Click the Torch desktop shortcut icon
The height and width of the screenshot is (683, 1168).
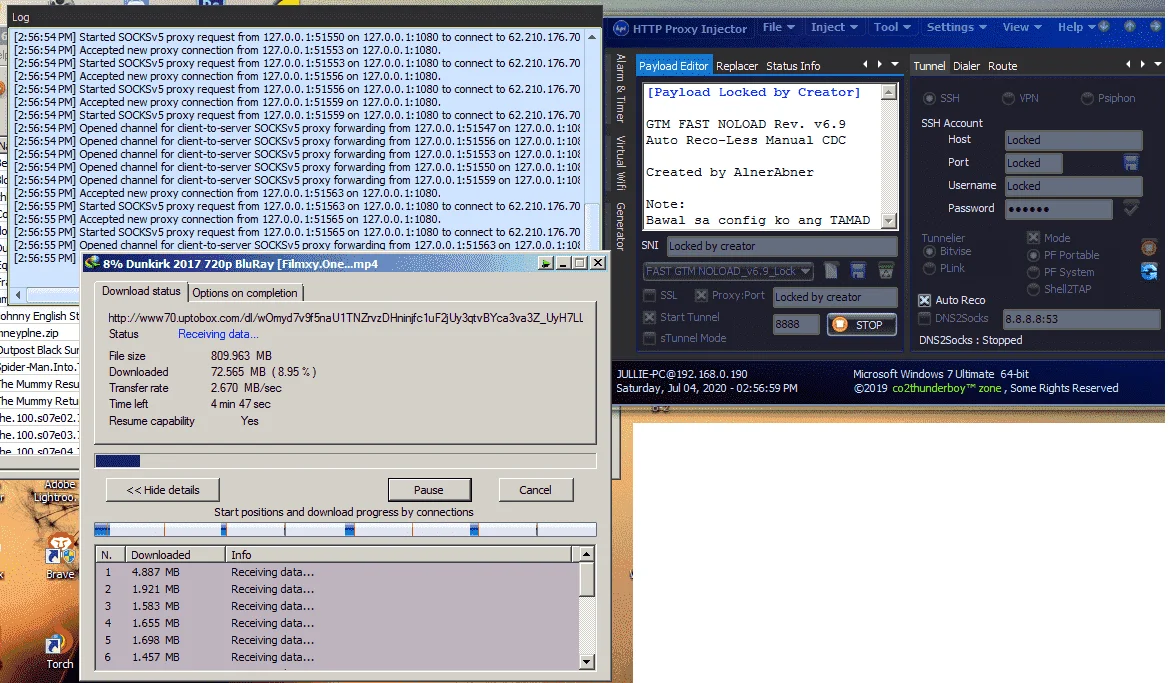pos(57,644)
